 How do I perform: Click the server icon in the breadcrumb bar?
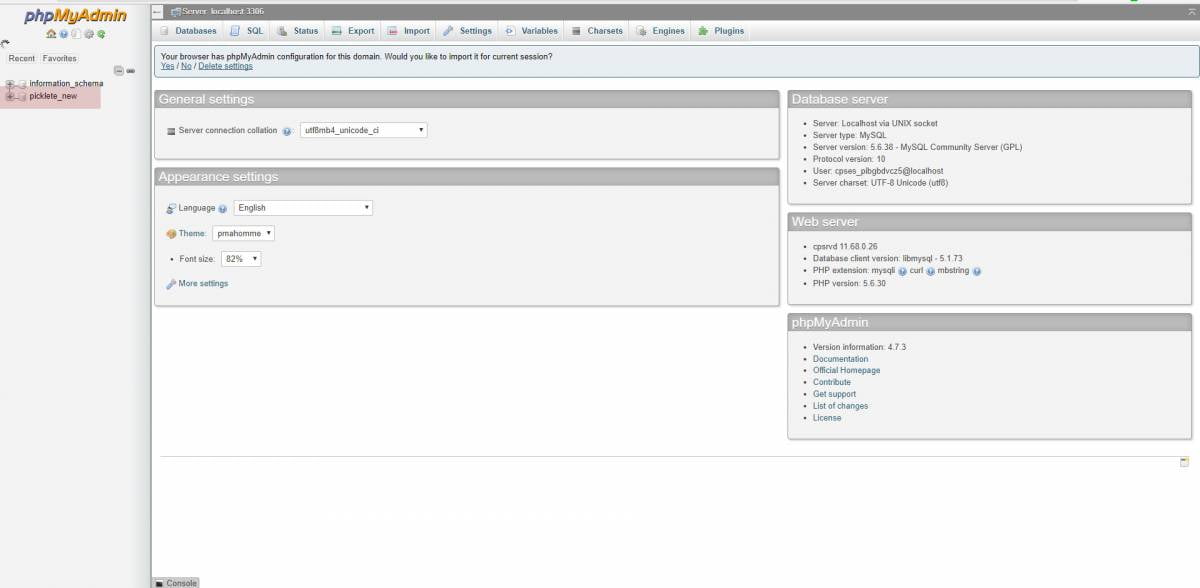[176, 11]
